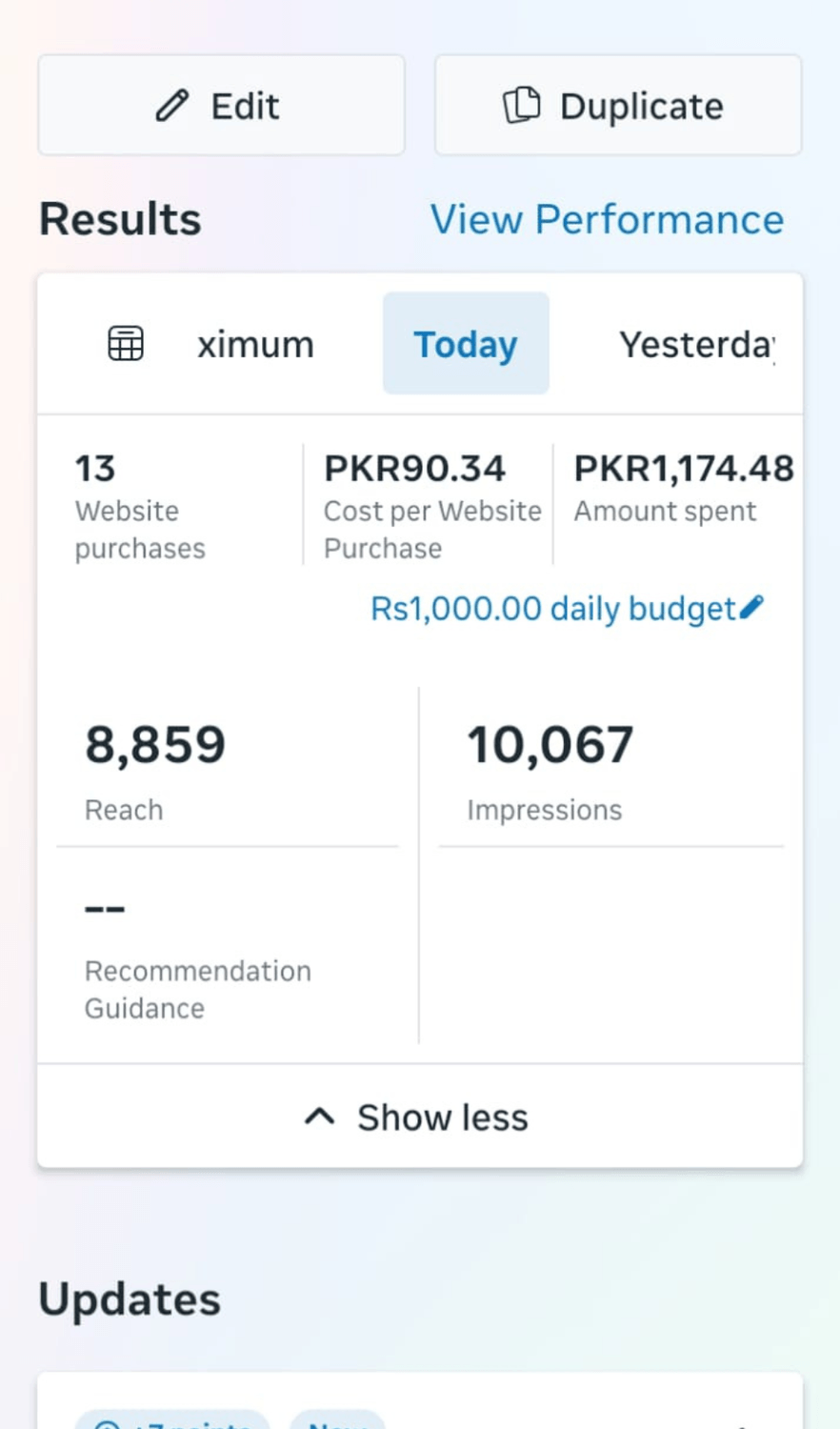
Task: Switch to the Yesterday tab
Action: click(x=697, y=344)
